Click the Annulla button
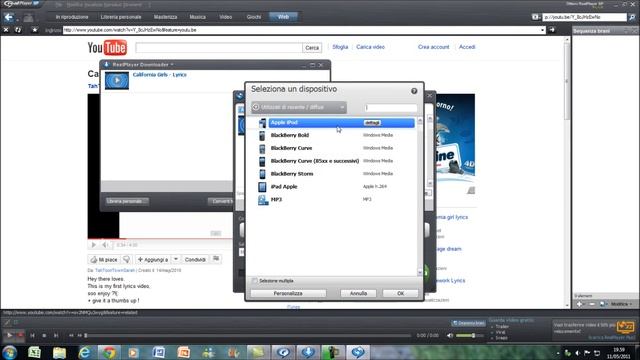Viewport: 640px width, 360px height. pos(358,293)
